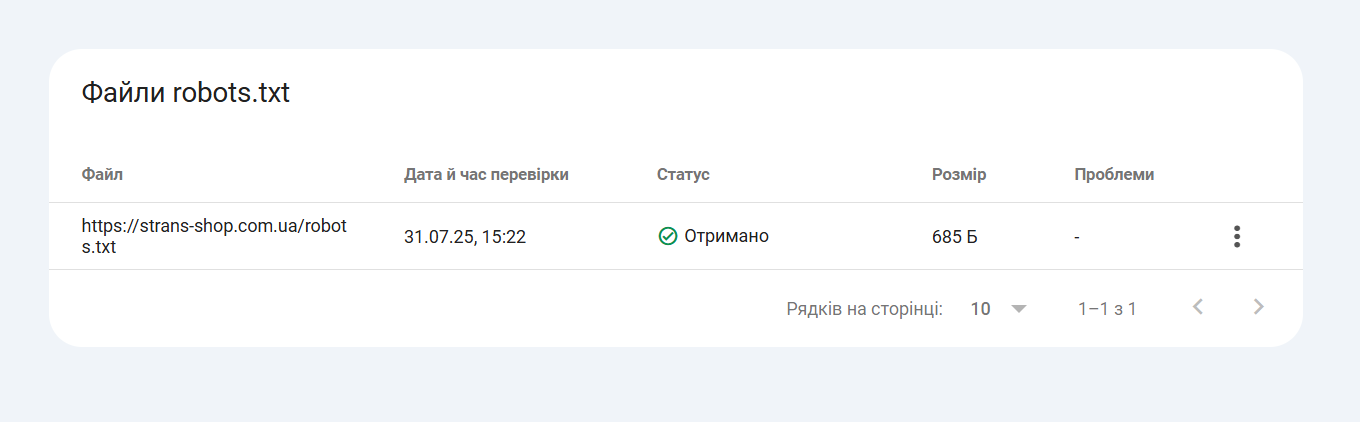The width and height of the screenshot is (1360, 422).
Task: Click the Розмір column header
Action: click(959, 175)
